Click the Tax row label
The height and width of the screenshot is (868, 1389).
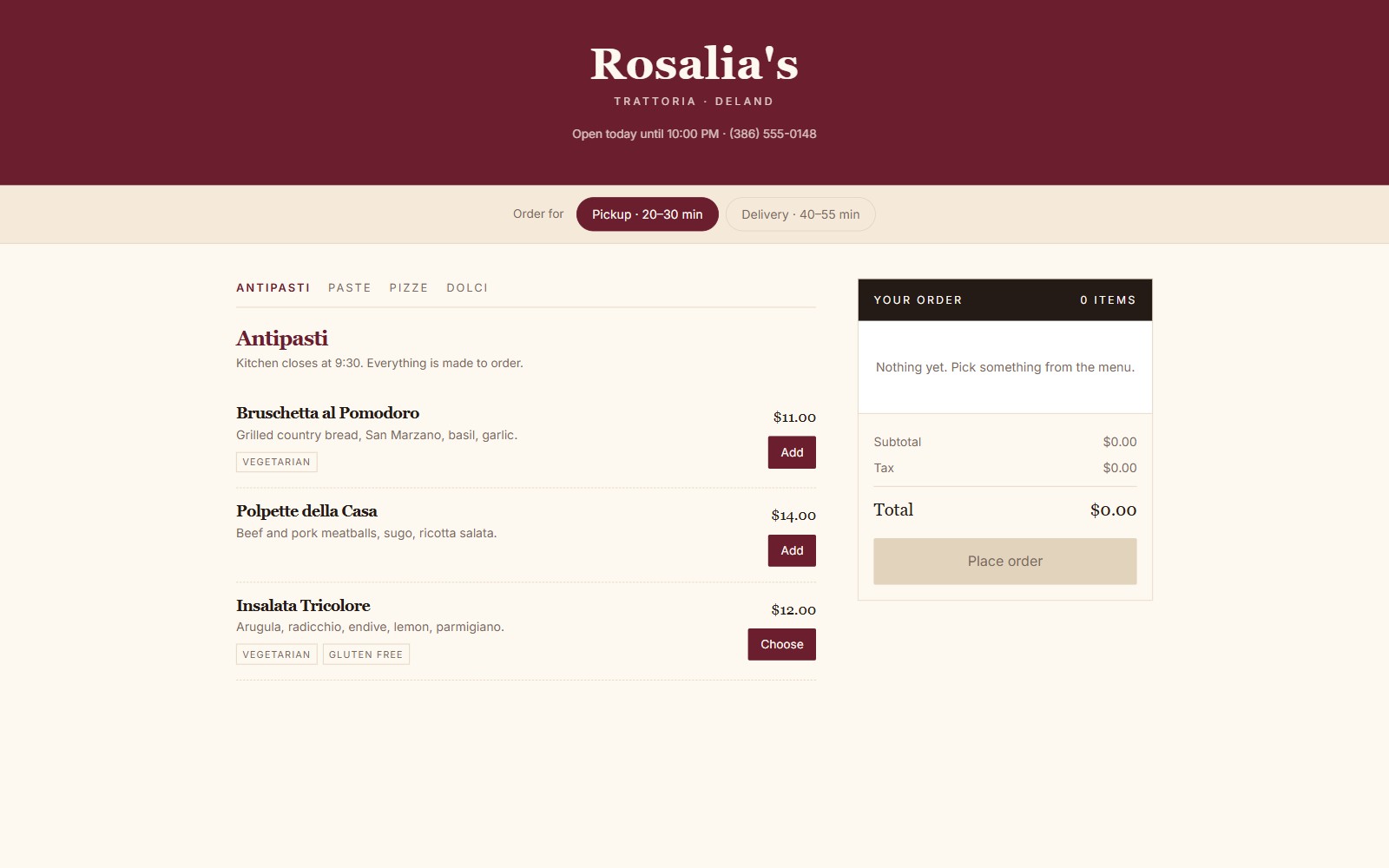pos(883,468)
